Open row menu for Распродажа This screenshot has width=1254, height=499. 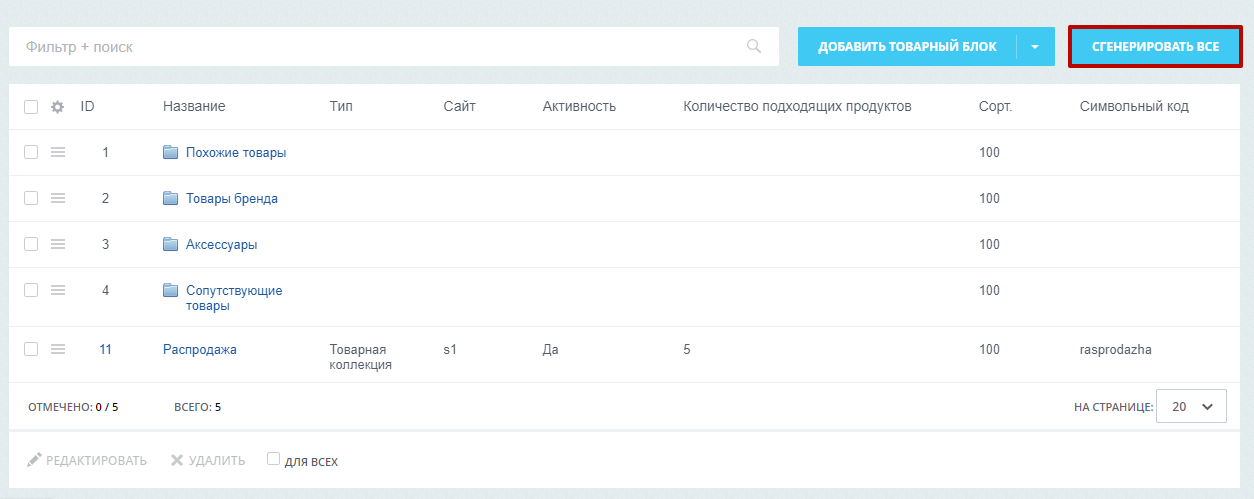point(58,349)
